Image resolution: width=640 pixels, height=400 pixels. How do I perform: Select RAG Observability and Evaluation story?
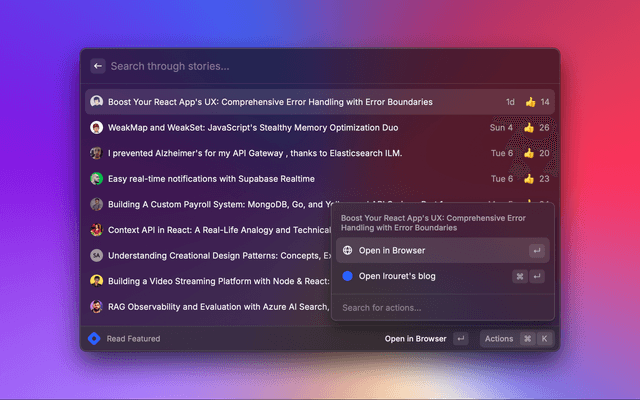click(x=210, y=306)
